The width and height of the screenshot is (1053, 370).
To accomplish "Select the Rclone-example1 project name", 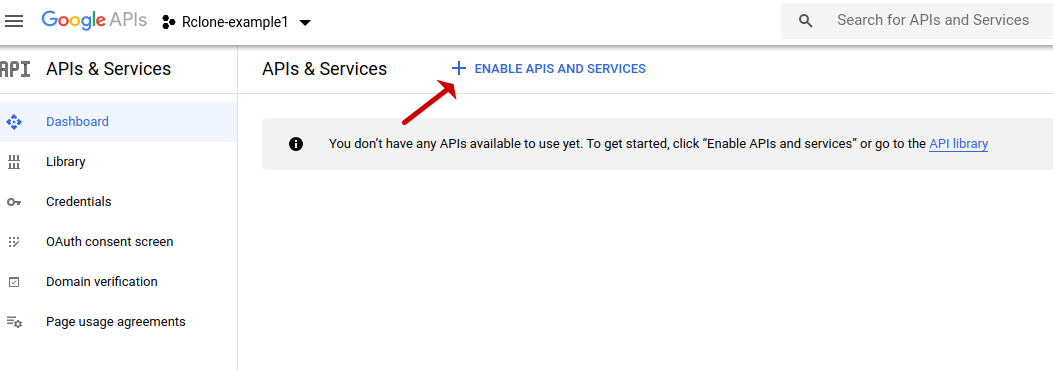I will click(235, 22).
